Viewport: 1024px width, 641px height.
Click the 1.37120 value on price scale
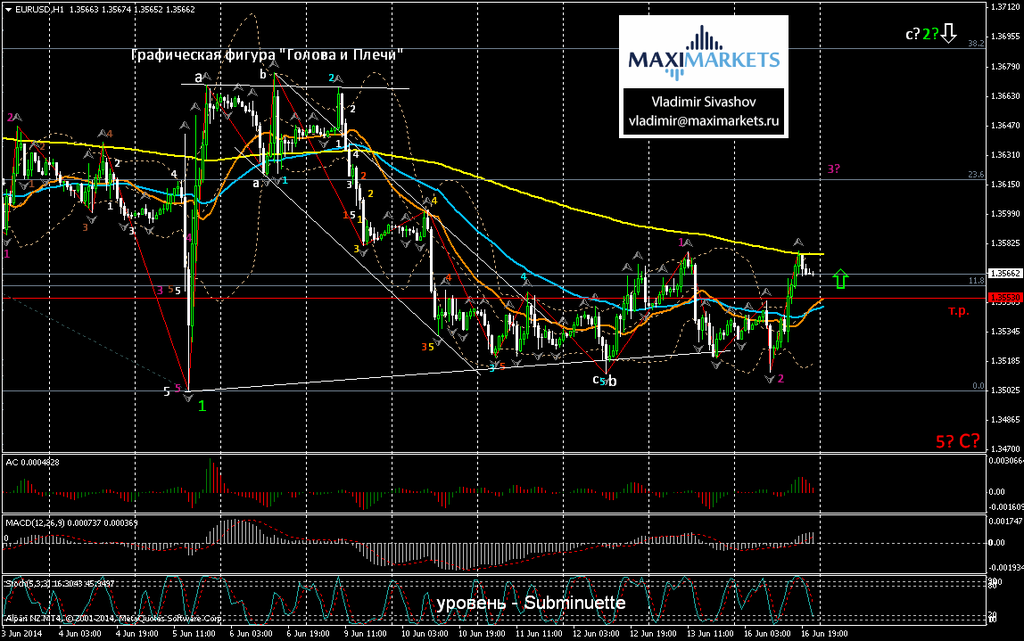point(1006,7)
